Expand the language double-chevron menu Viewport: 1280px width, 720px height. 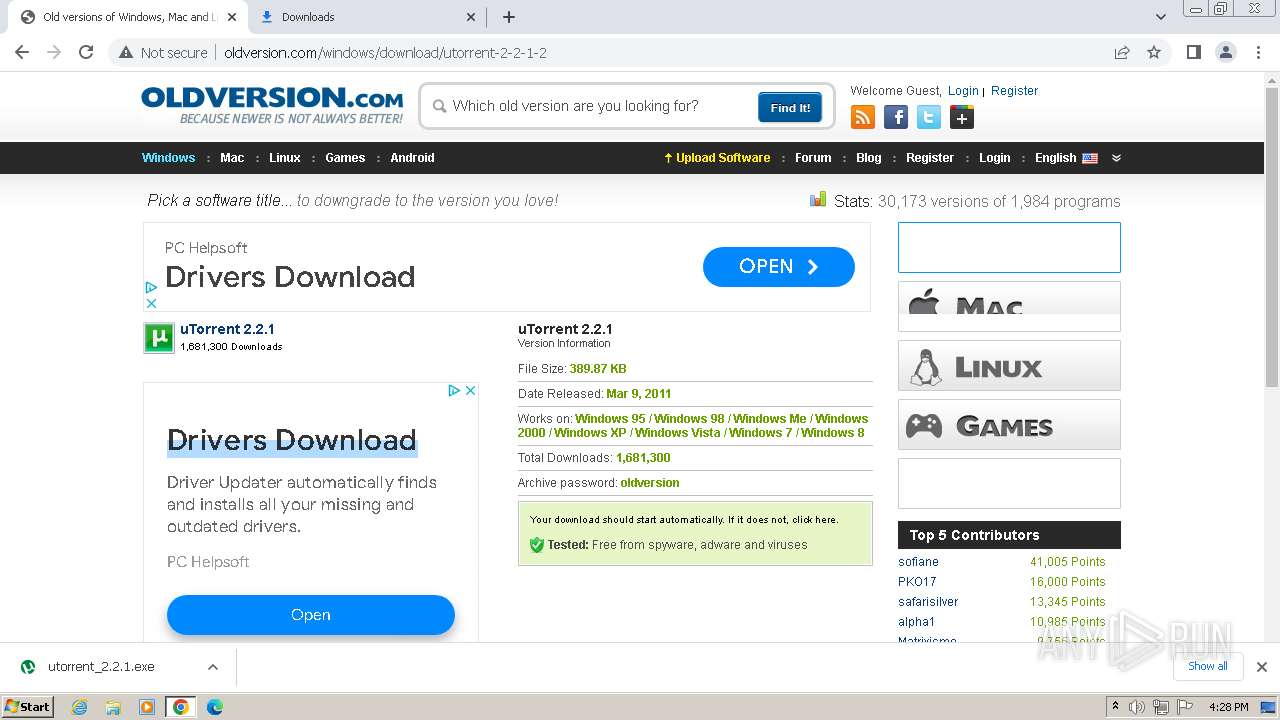[1117, 158]
